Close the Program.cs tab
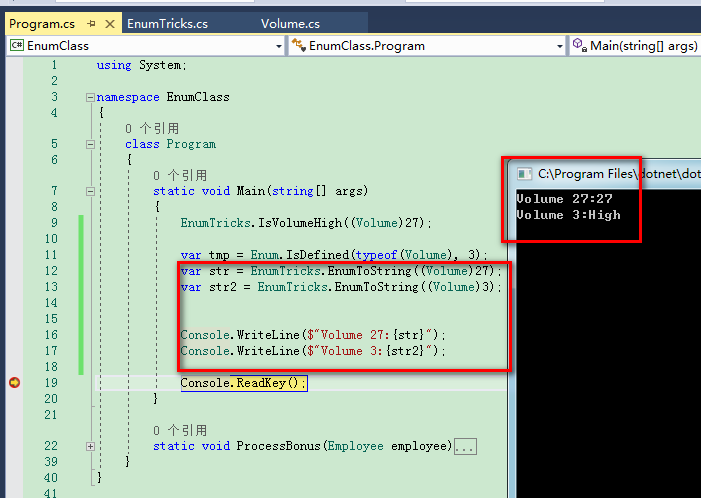The width and height of the screenshot is (702, 498). click(110, 24)
